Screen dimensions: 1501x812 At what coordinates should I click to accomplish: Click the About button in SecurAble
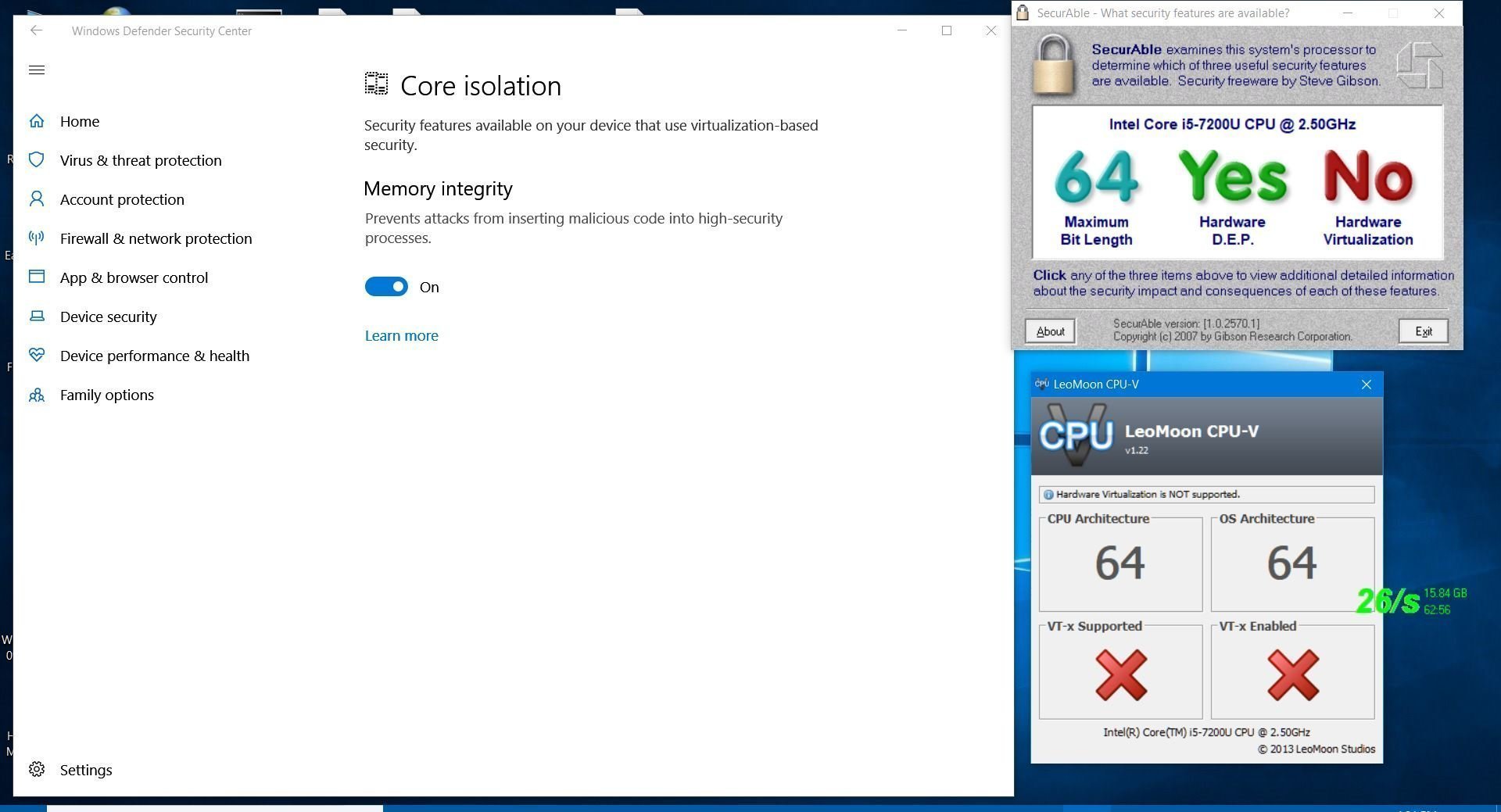click(x=1050, y=331)
